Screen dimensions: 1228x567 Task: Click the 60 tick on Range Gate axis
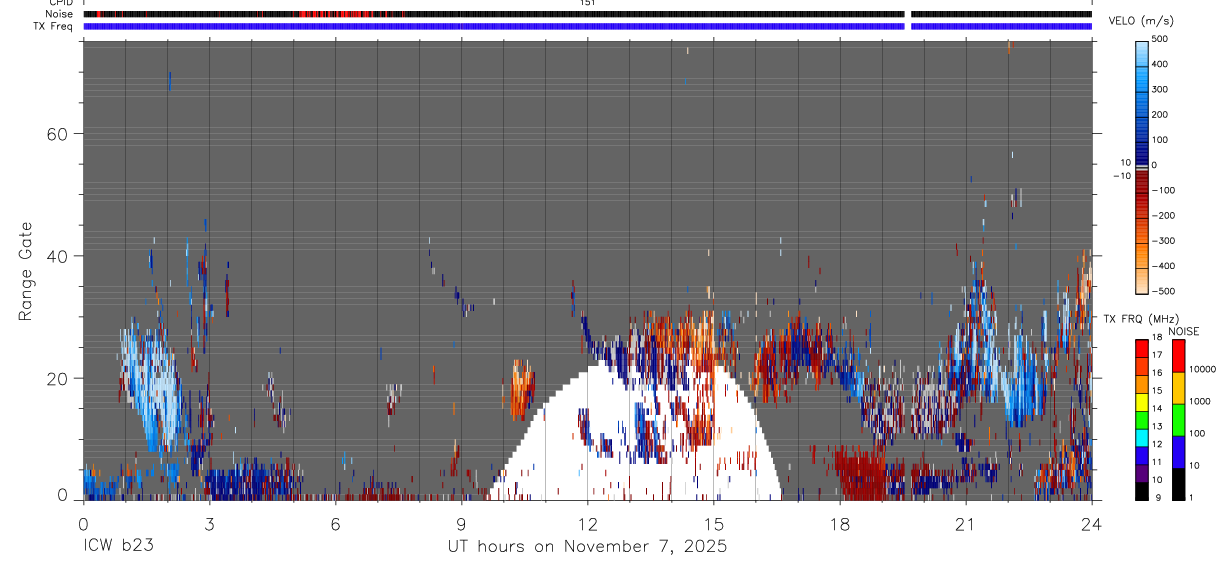56,134
